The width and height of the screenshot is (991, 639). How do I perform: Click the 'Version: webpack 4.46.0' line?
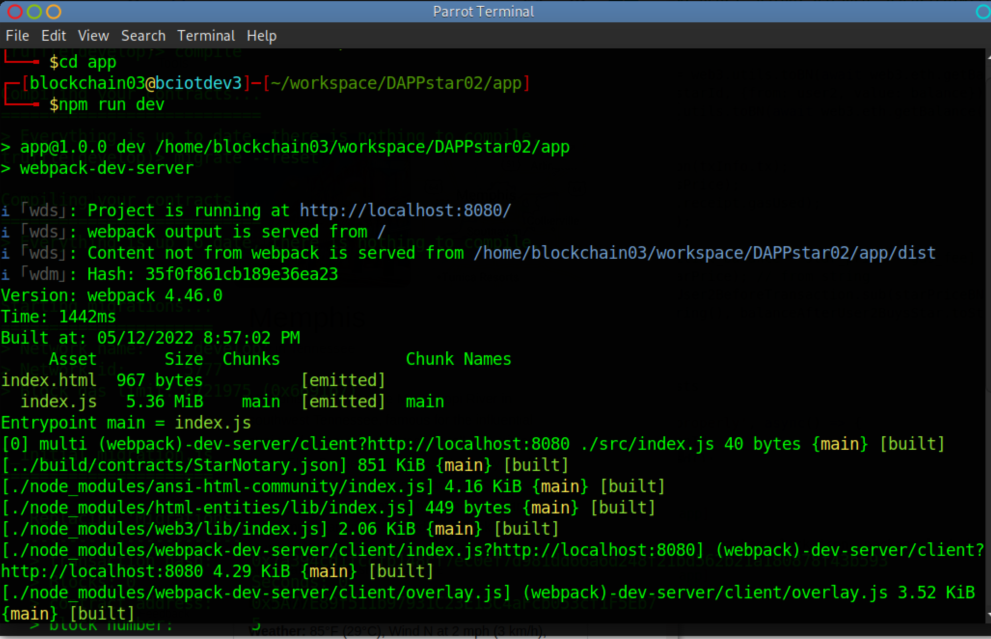pyautogui.click(x=112, y=295)
